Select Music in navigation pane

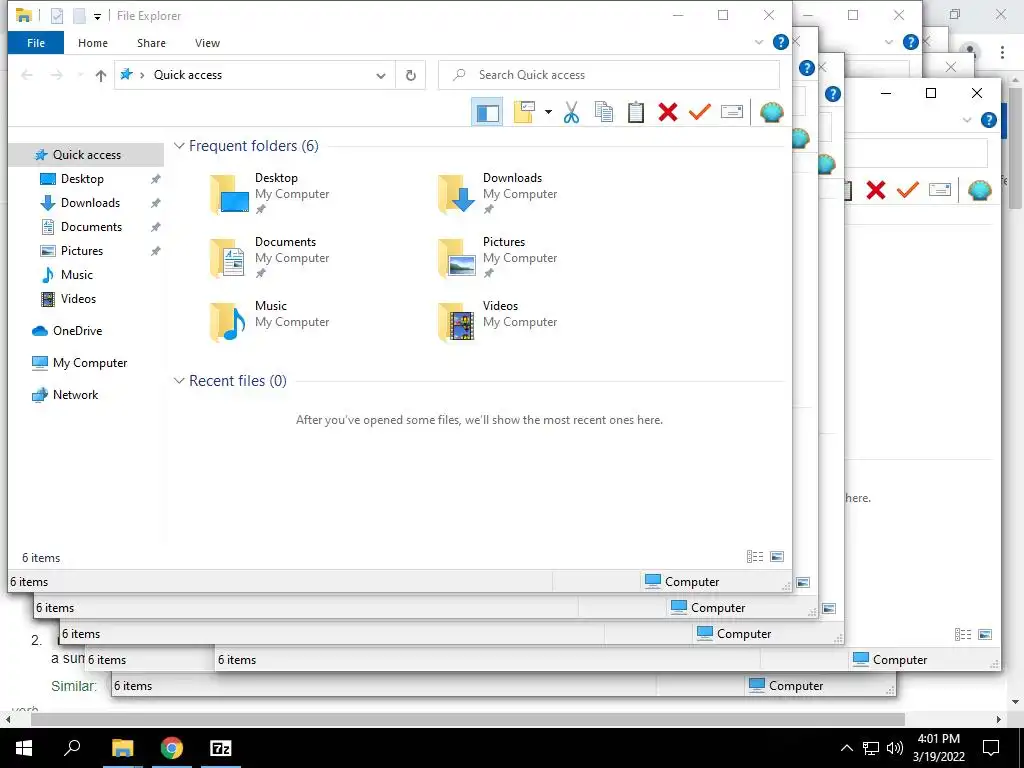(x=76, y=275)
